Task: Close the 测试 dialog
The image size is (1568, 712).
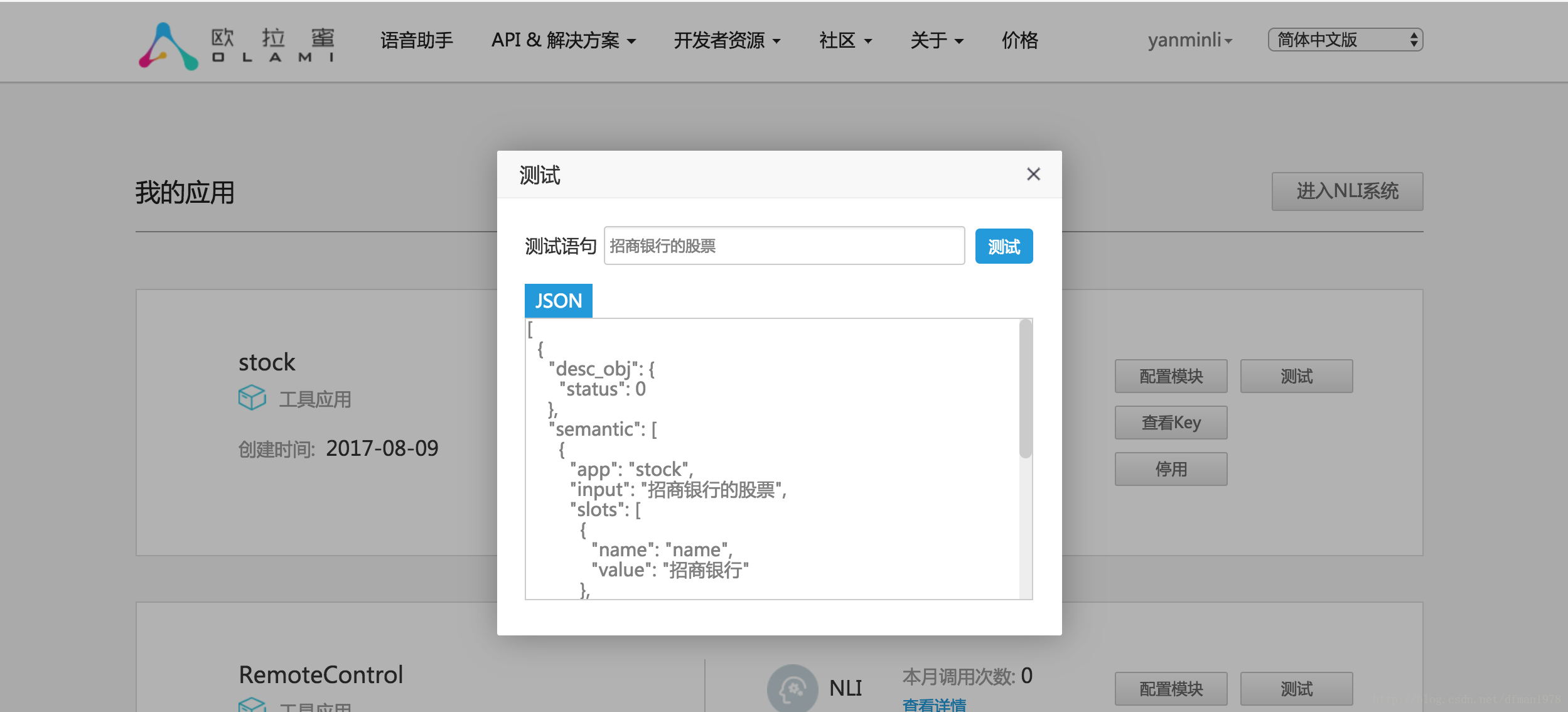Action: 1033,175
